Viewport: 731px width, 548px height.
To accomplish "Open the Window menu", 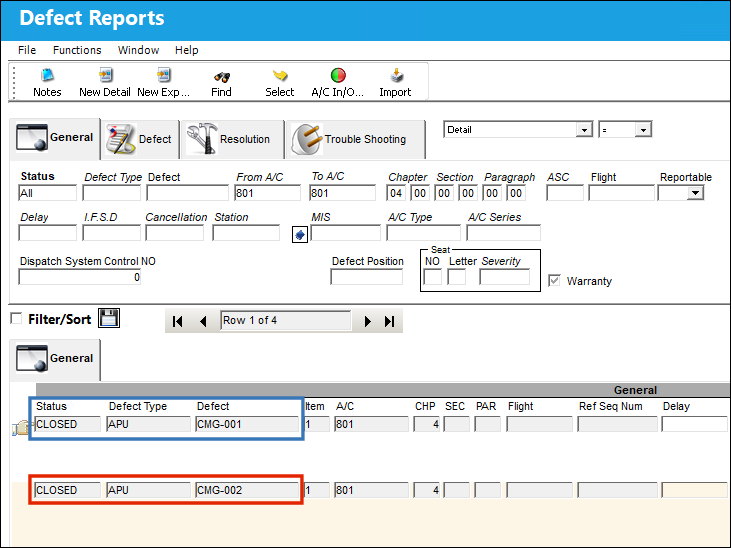I will click(138, 50).
